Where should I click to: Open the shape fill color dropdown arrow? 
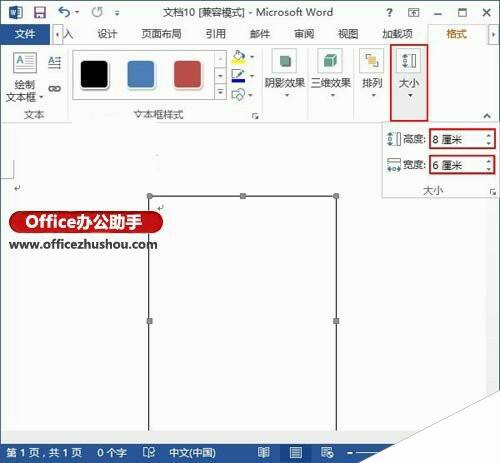[x=252, y=57]
